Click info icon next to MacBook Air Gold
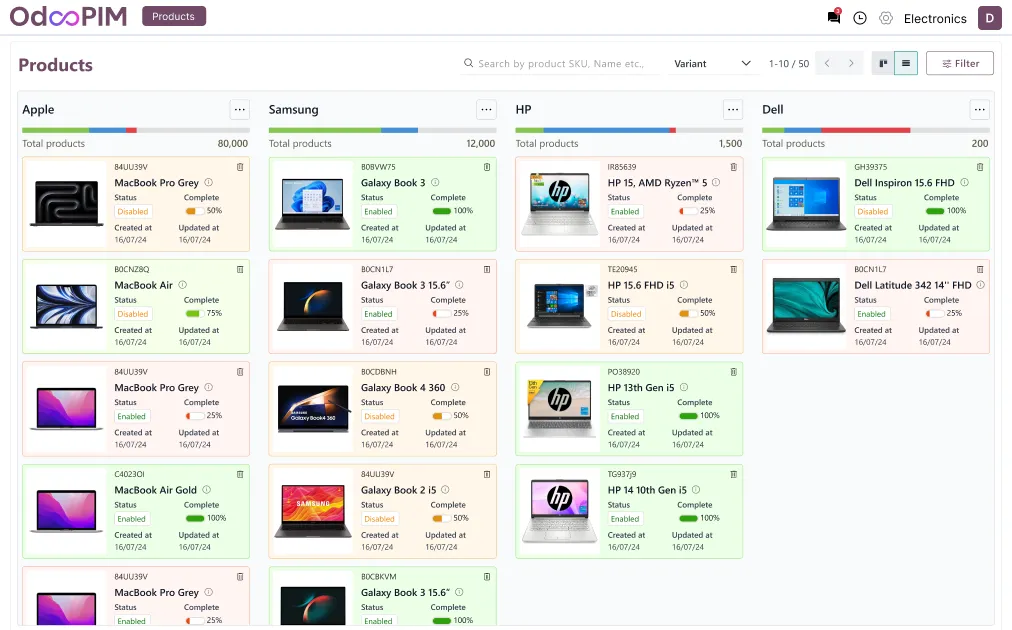 207,490
